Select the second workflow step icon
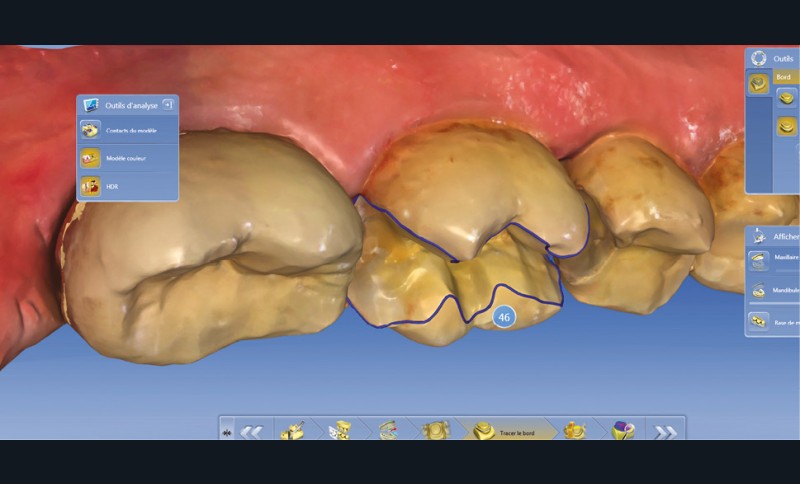 pos(340,431)
